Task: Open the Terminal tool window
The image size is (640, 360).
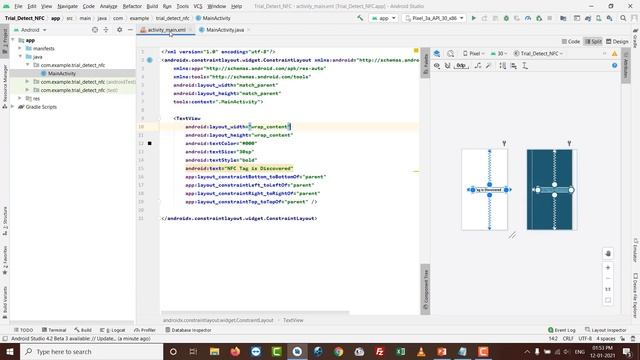Action: coord(54,330)
